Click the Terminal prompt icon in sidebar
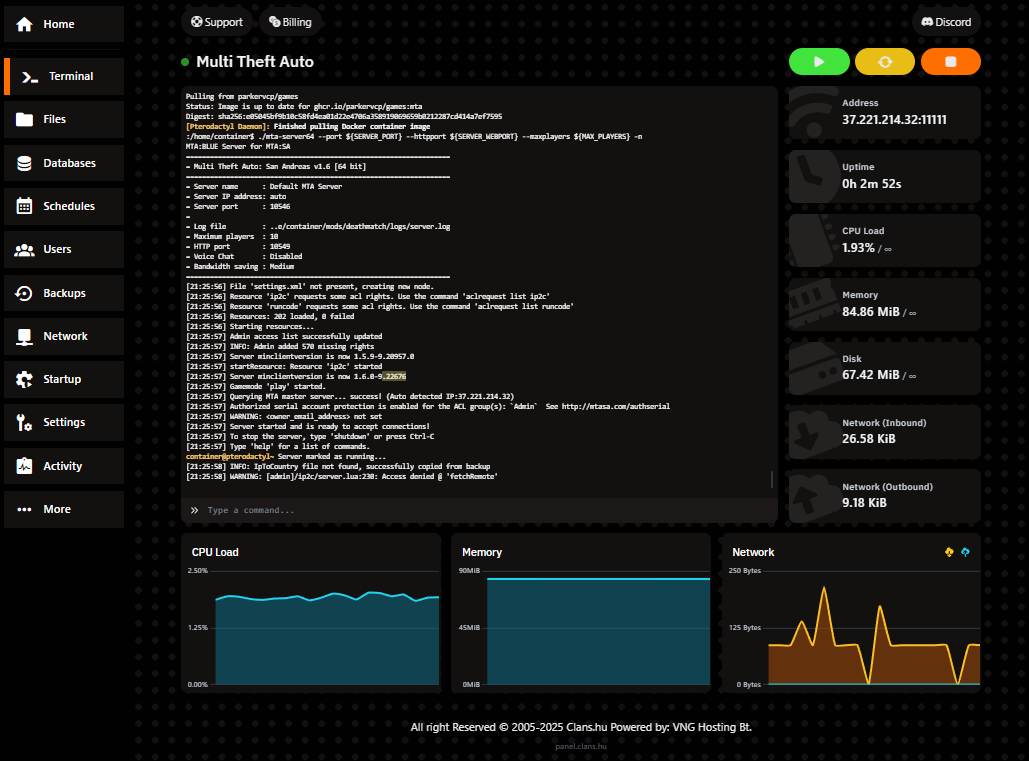 30,77
